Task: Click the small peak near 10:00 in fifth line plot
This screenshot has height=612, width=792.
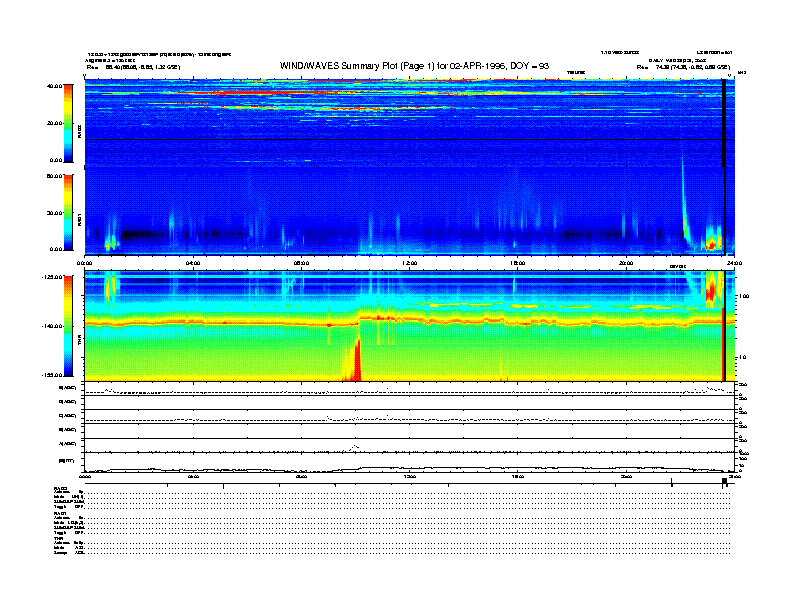Action: (355, 447)
